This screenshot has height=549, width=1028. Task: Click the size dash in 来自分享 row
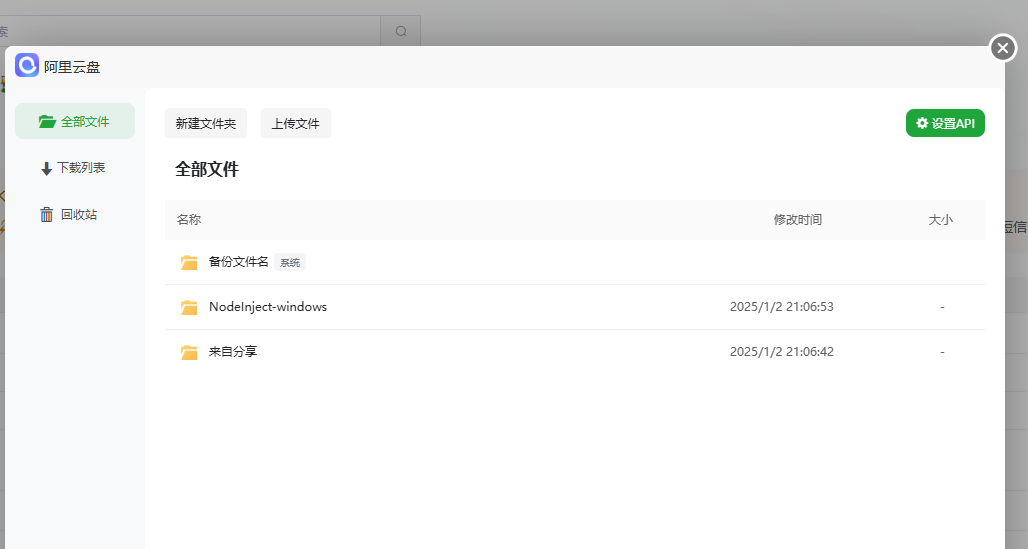click(x=942, y=352)
